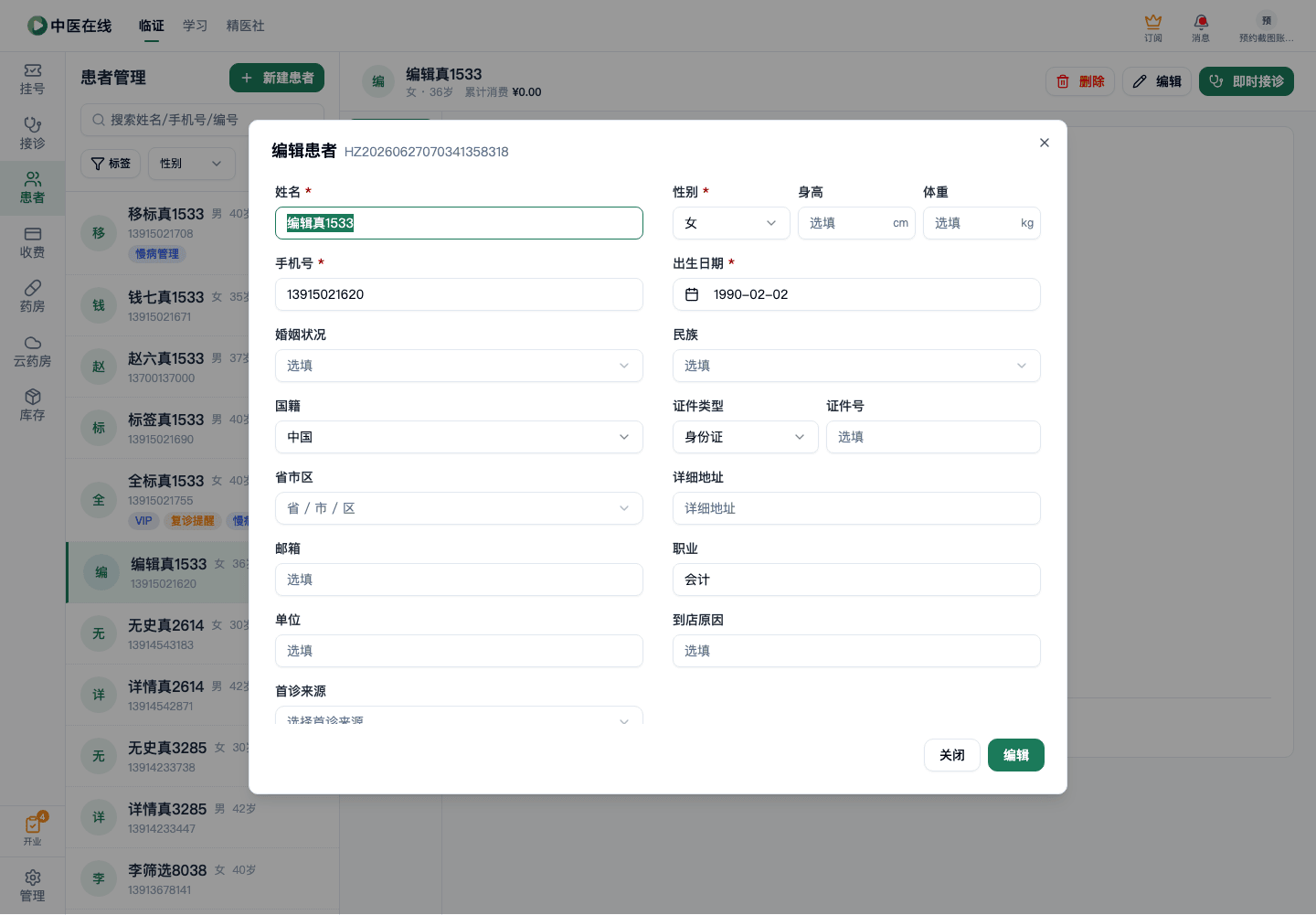Click 新建患者 button
Viewport: 1316px width, 915px height.
click(x=277, y=78)
